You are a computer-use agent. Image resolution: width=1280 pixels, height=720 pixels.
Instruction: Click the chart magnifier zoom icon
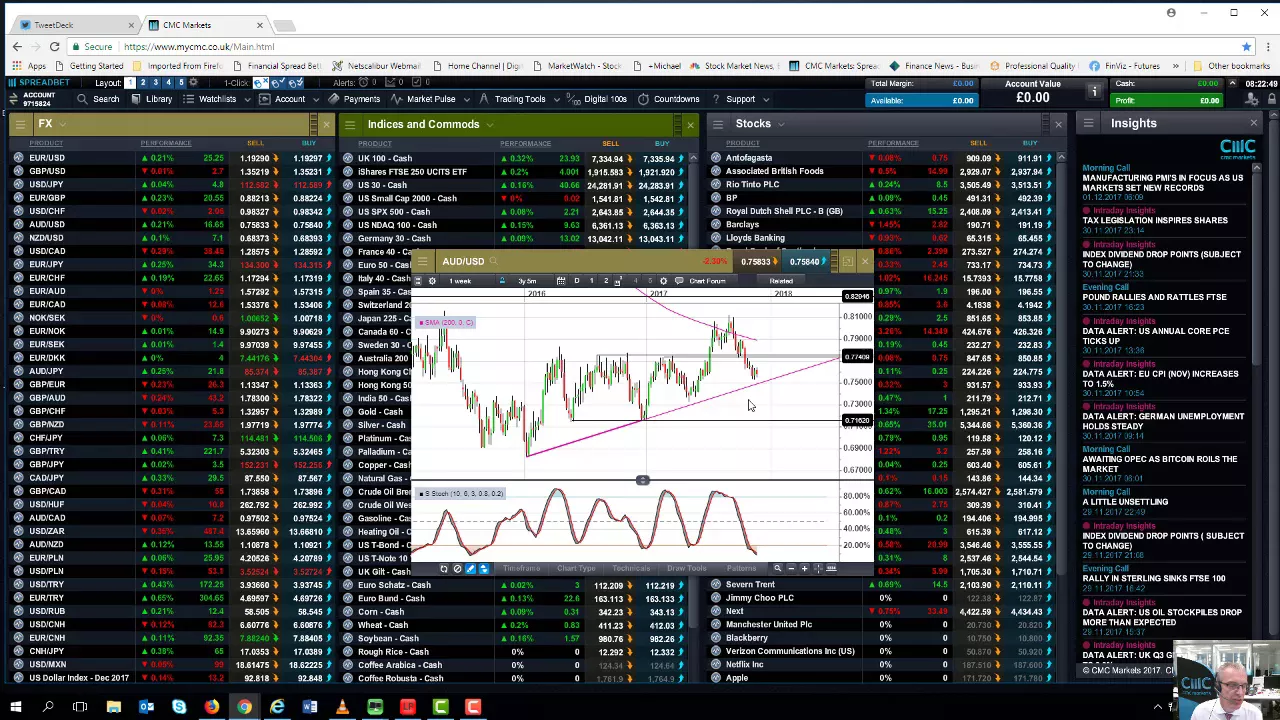tap(778, 568)
